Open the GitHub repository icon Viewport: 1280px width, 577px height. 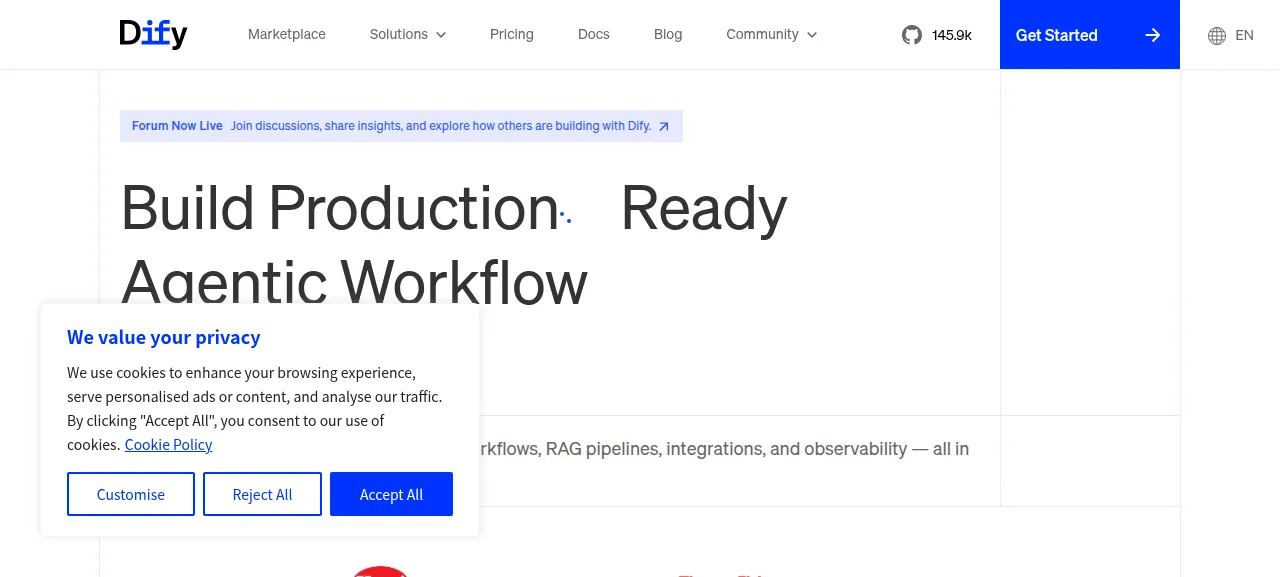pyautogui.click(x=912, y=35)
